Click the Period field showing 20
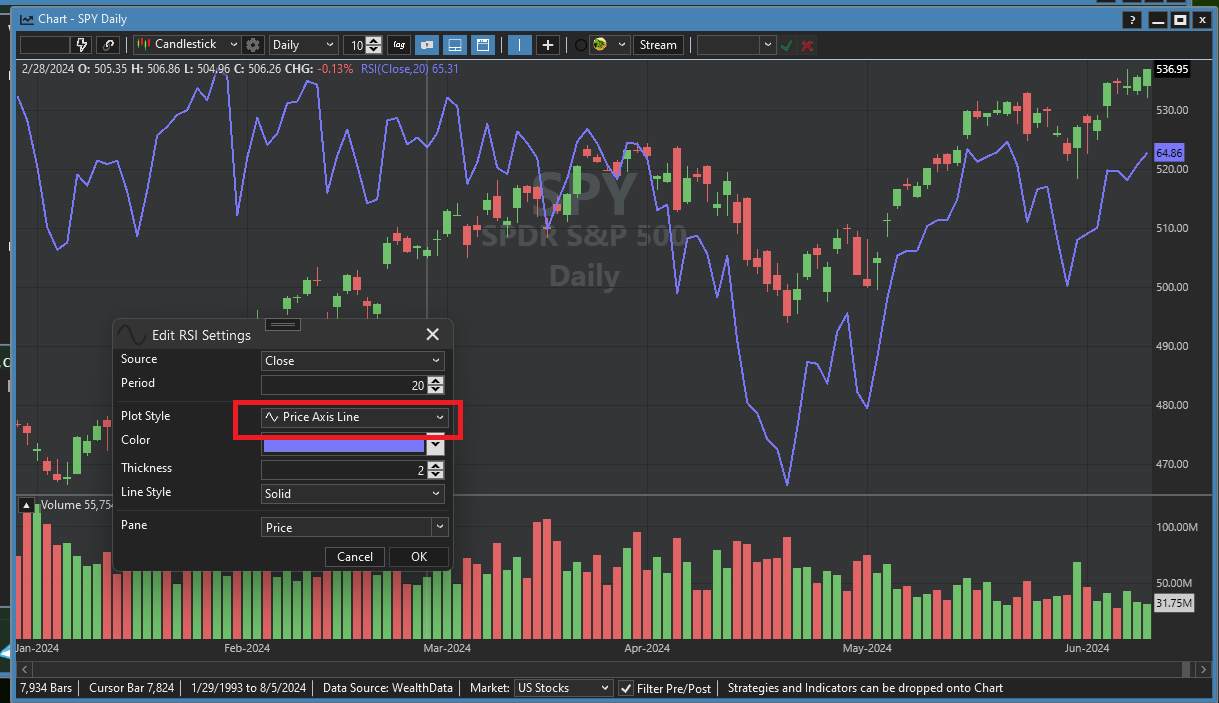The image size is (1219, 703). pos(343,385)
